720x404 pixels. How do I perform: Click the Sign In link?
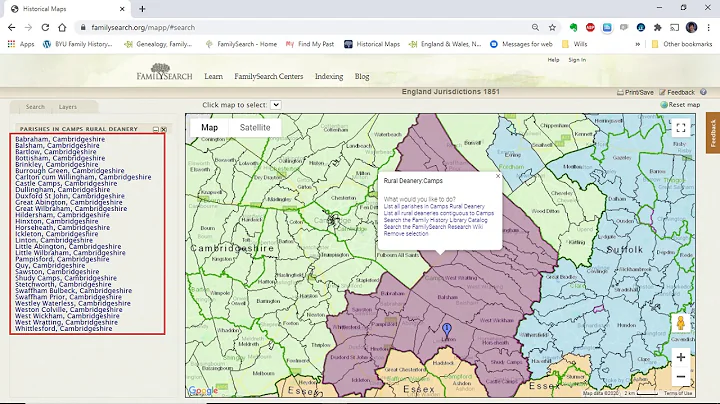click(577, 60)
